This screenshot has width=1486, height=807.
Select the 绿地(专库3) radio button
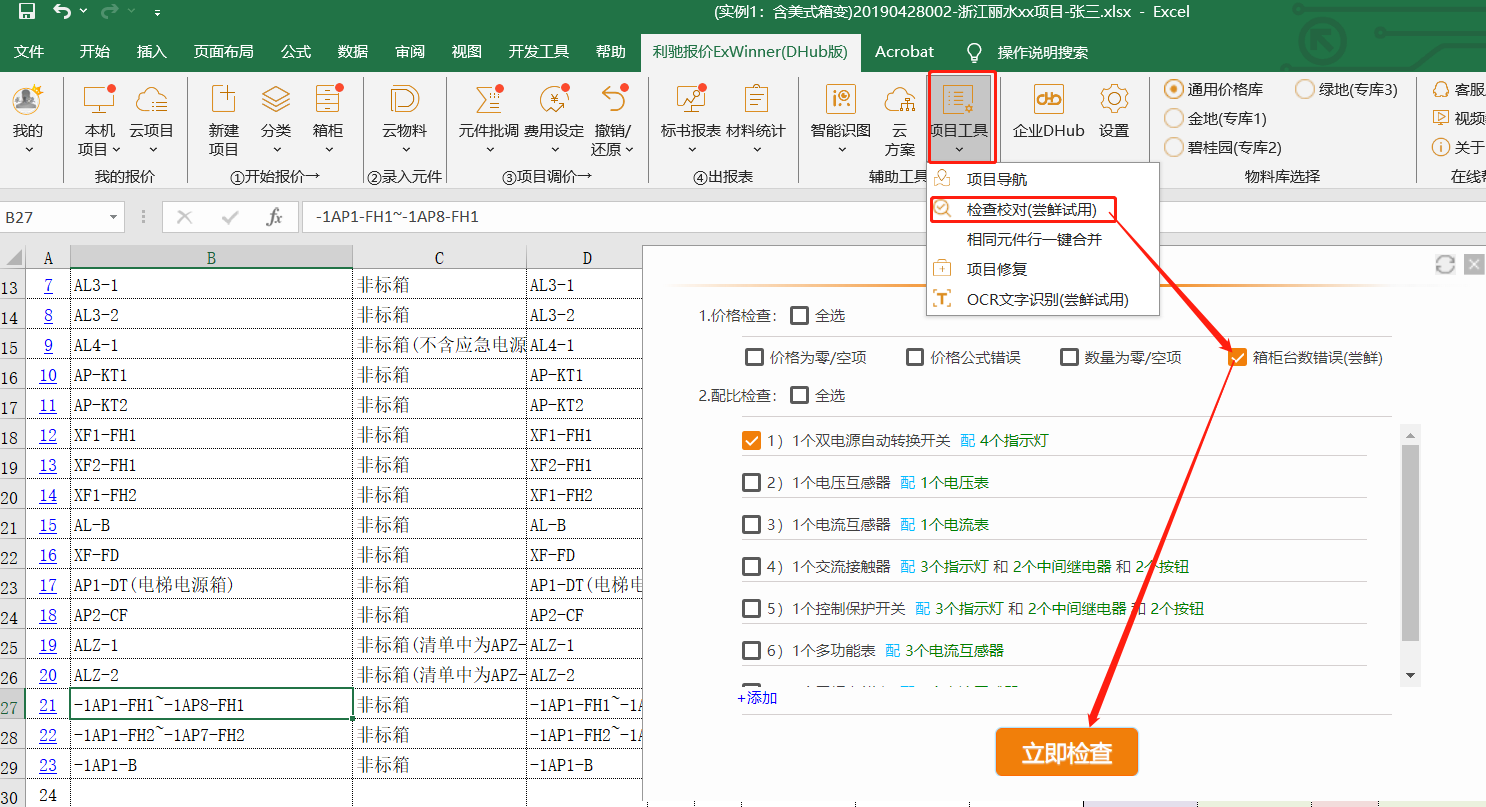(1305, 89)
